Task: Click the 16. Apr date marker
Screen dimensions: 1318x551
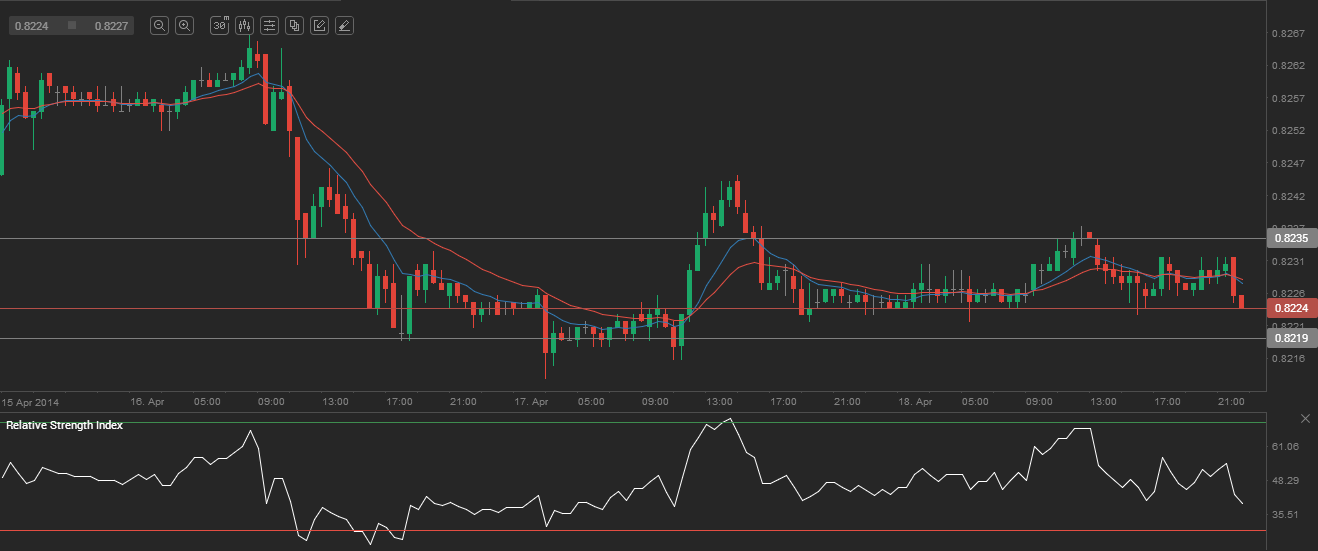Action: 147,401
